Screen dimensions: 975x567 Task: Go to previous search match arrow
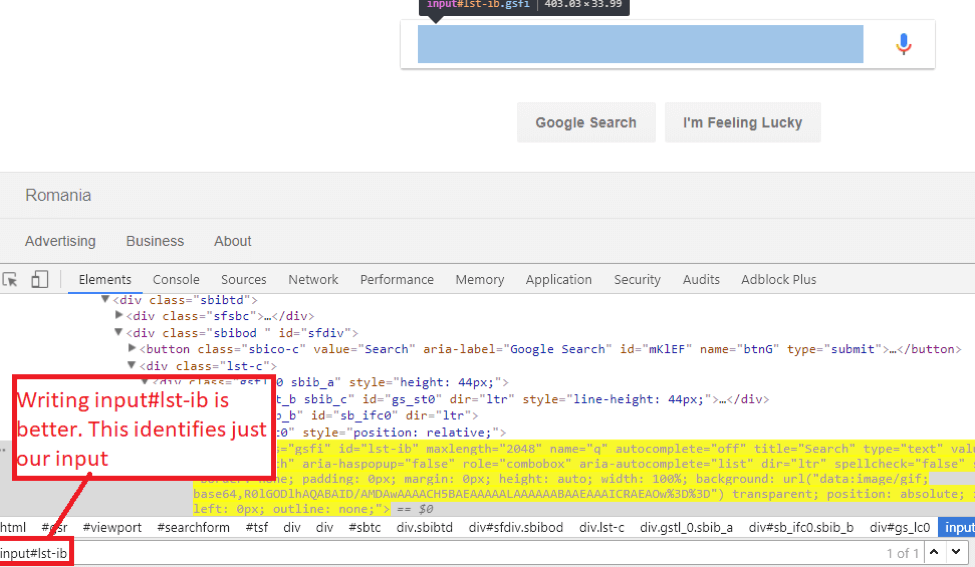click(x=934, y=552)
